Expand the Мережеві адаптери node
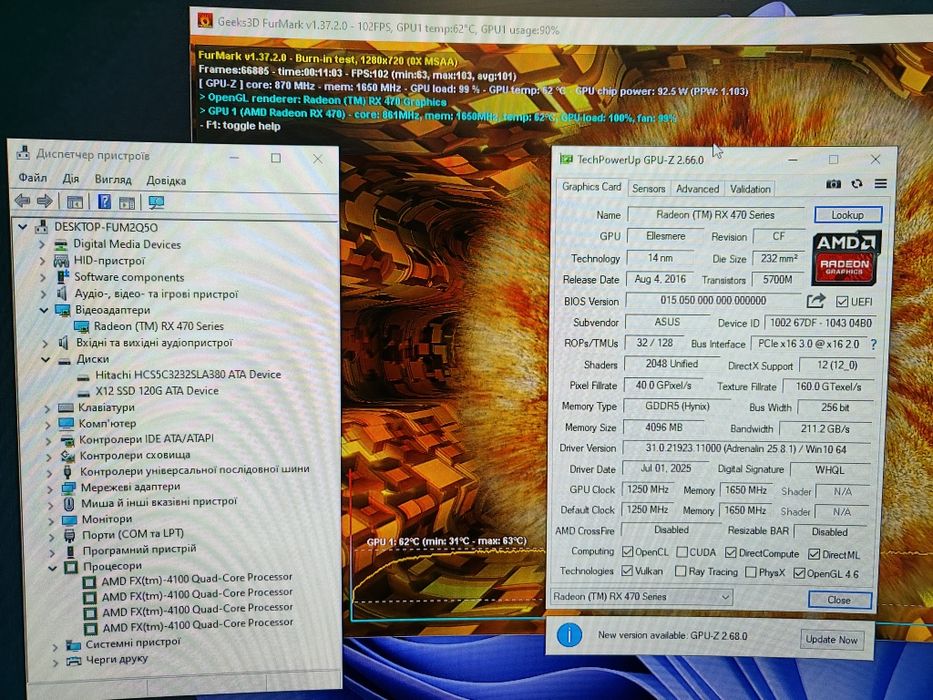 click(x=51, y=488)
